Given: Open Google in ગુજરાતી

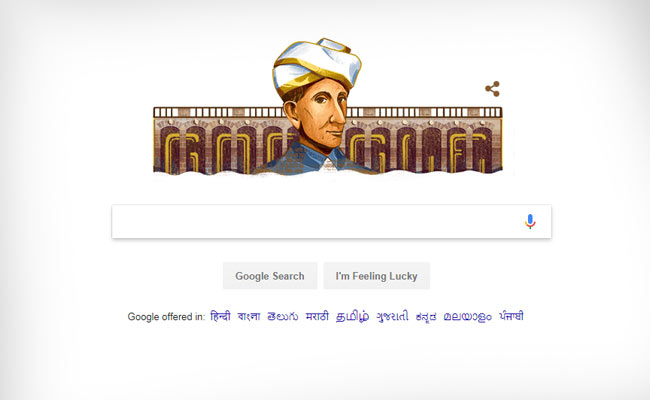Looking at the screenshot, I should [392, 316].
